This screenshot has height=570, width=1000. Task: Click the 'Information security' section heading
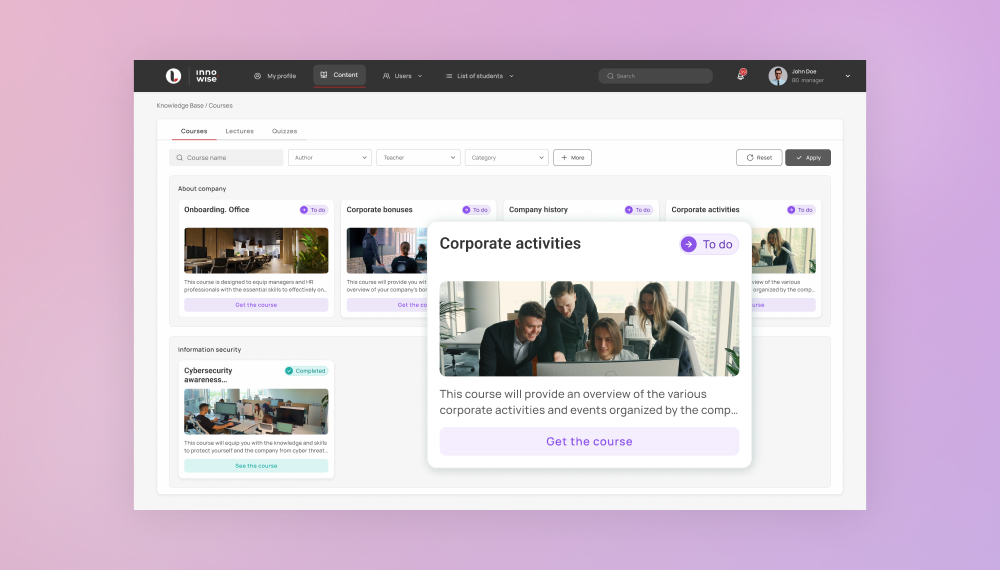[209, 349]
